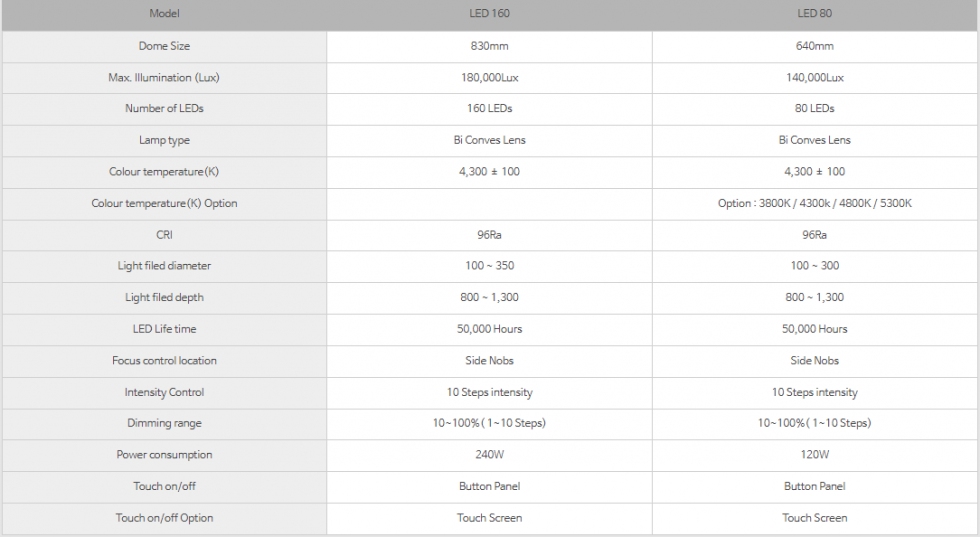Click the "830mm" dome size value
The image size is (980, 537).
coord(489,46)
